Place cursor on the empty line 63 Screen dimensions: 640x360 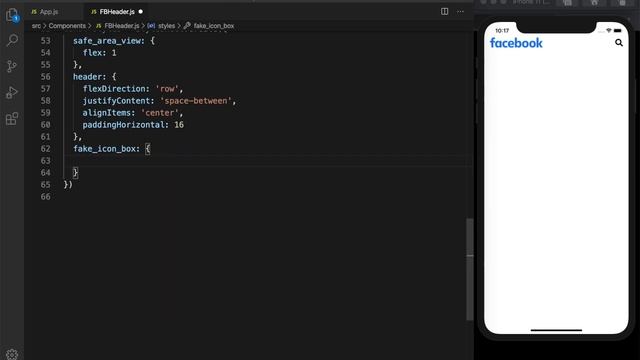coord(269,160)
